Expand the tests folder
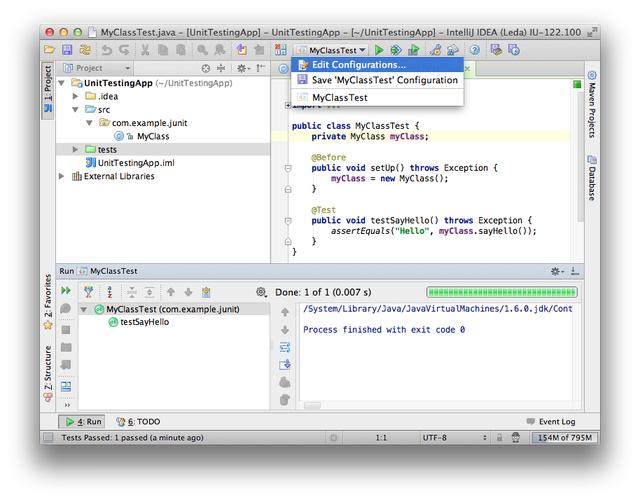Image resolution: width=640 pixels, height=500 pixels. click(x=75, y=150)
